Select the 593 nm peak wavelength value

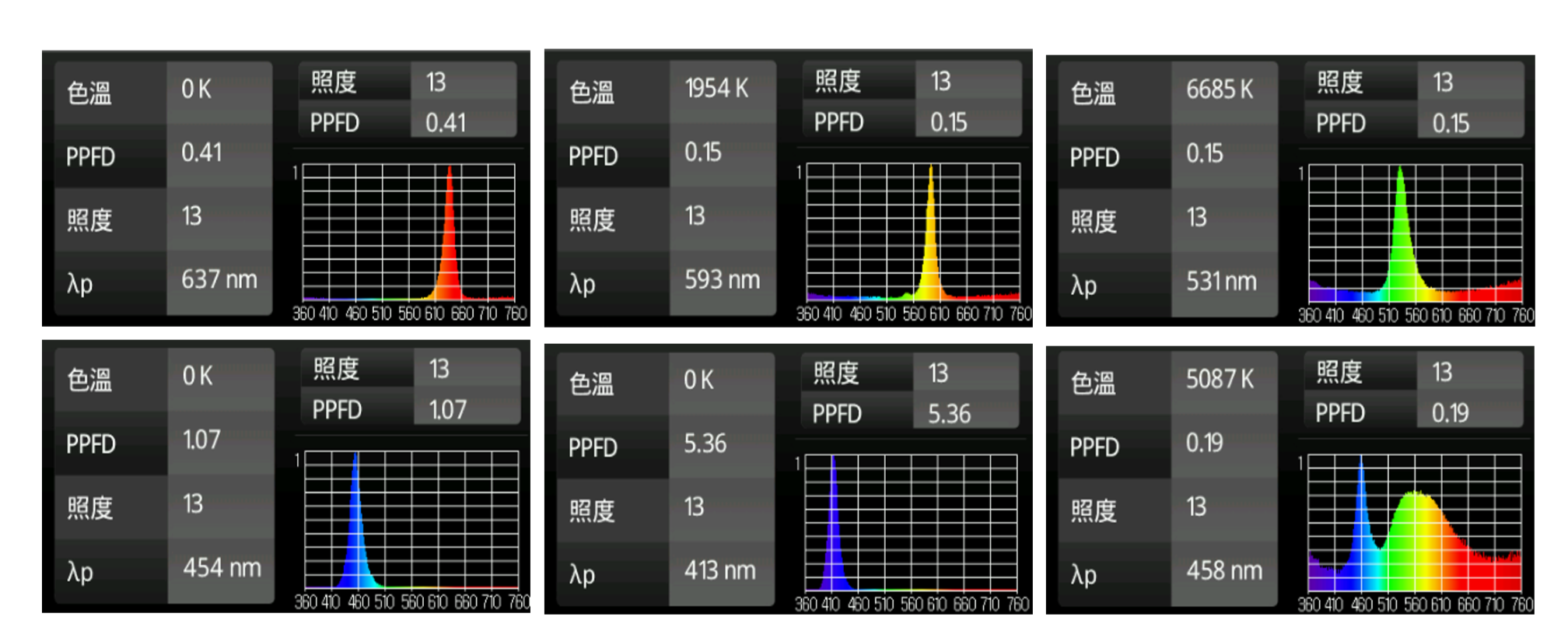[722, 279]
